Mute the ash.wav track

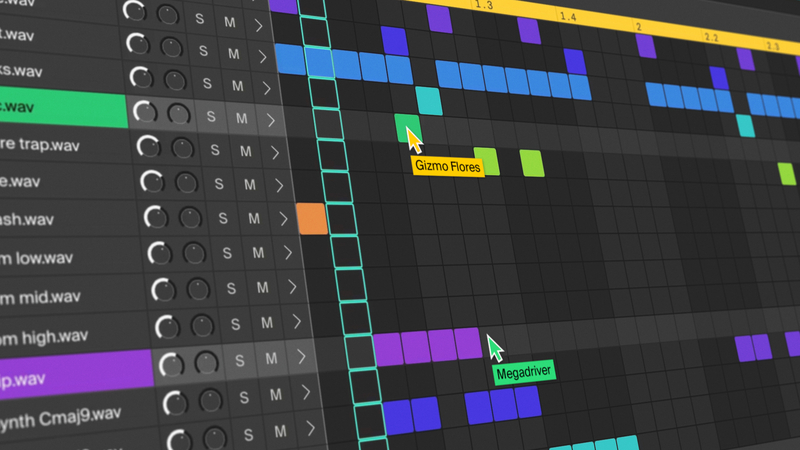pos(254,219)
